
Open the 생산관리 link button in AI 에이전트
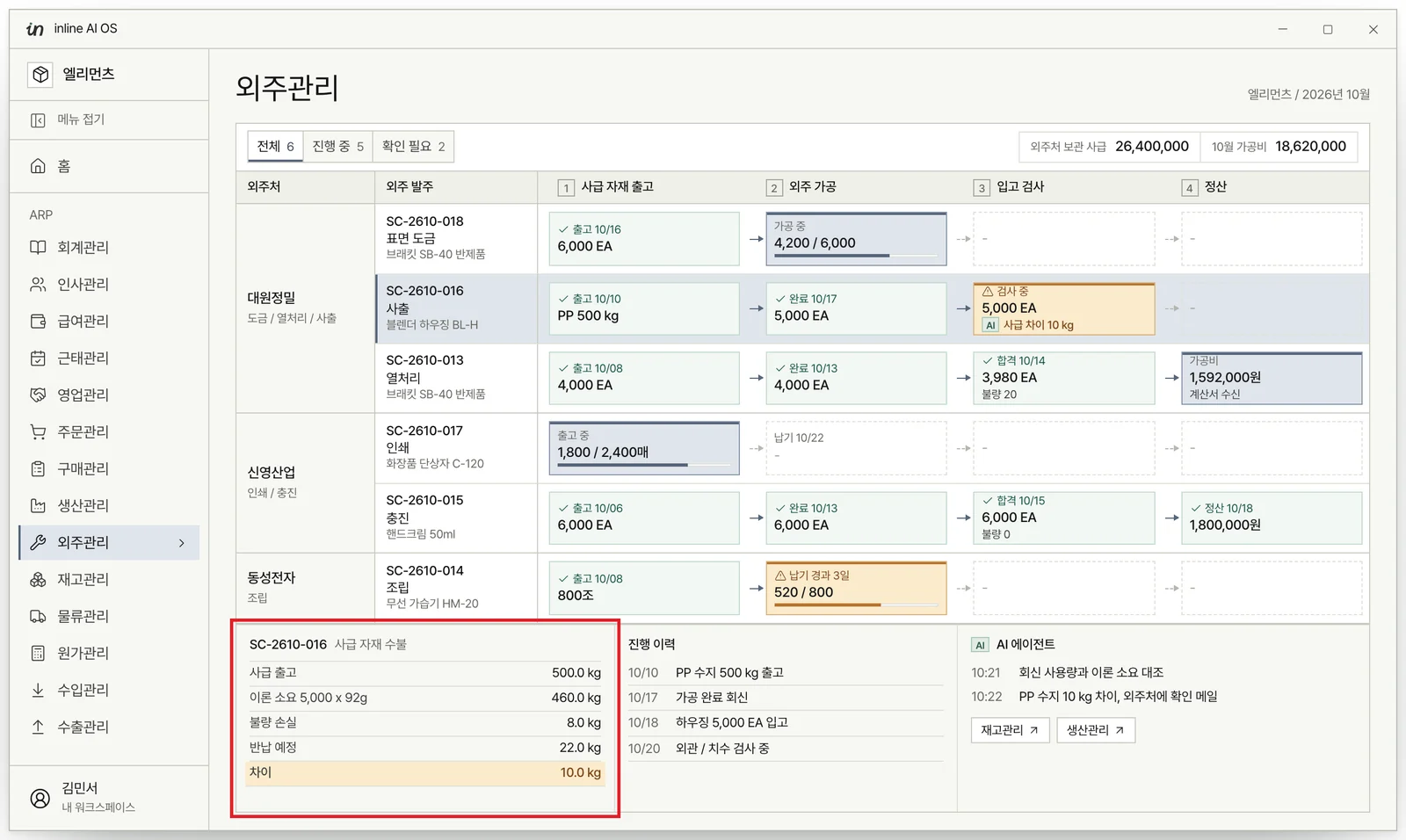(x=1096, y=730)
